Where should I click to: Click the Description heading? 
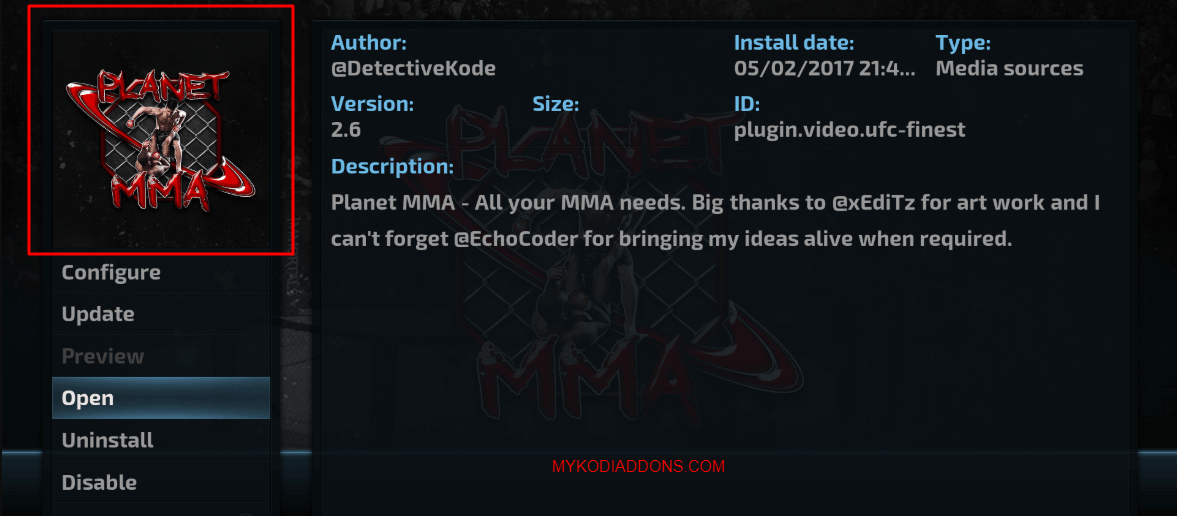pos(393,166)
